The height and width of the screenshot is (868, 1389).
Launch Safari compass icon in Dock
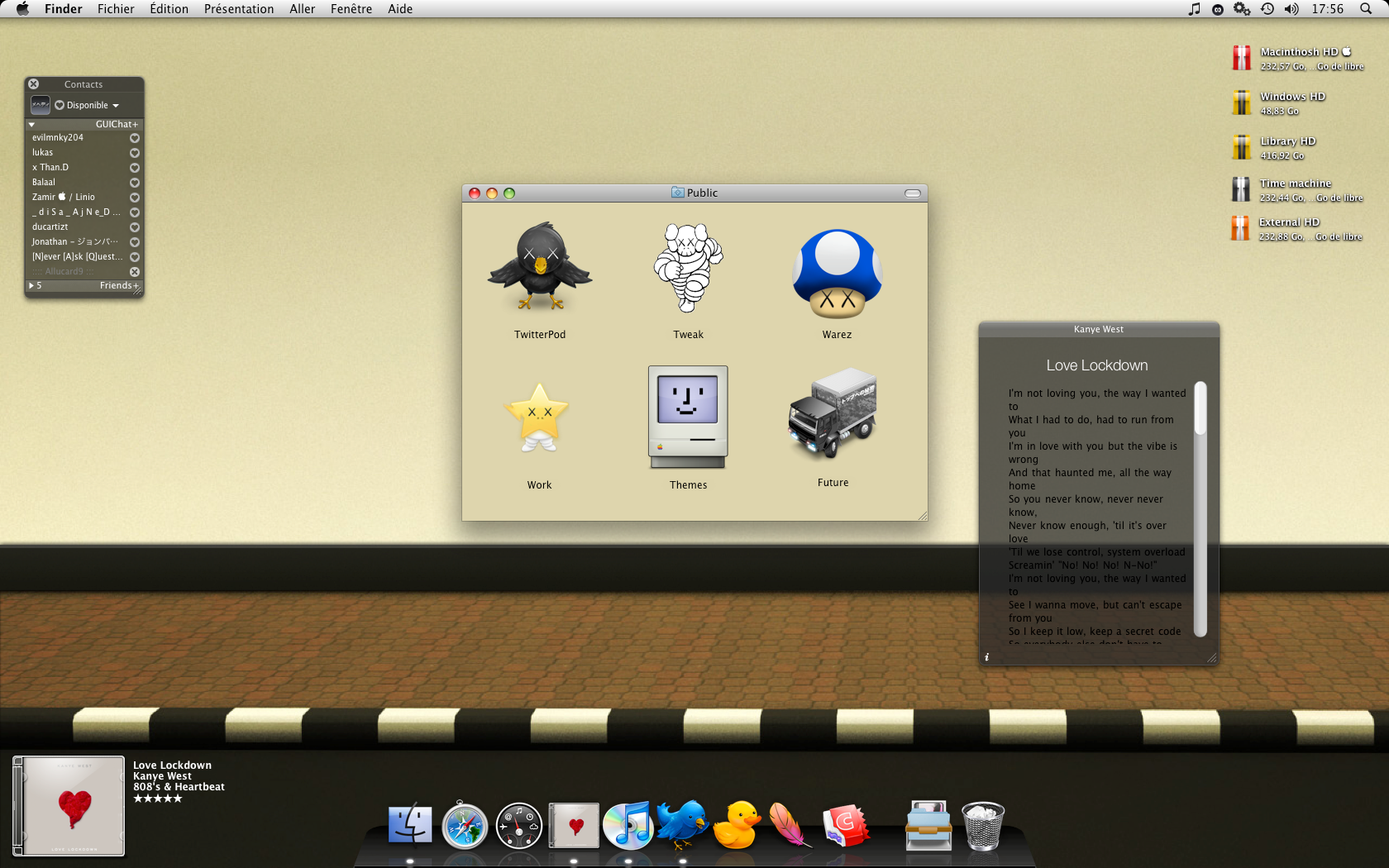point(465,825)
